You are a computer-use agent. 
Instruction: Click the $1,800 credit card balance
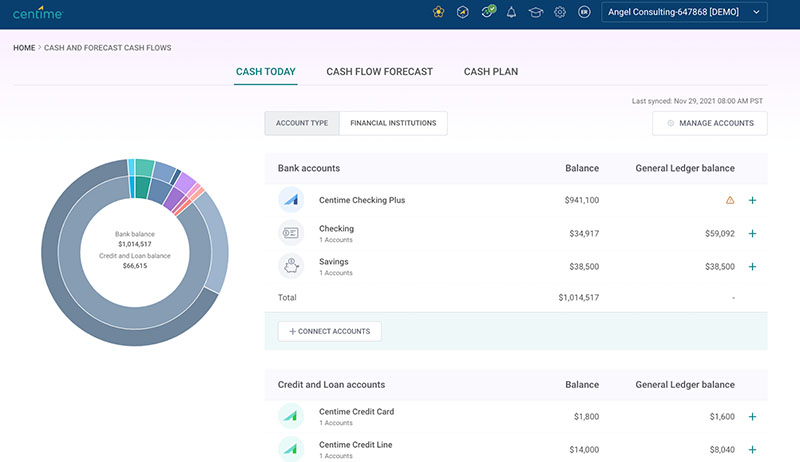[x=586, y=417]
